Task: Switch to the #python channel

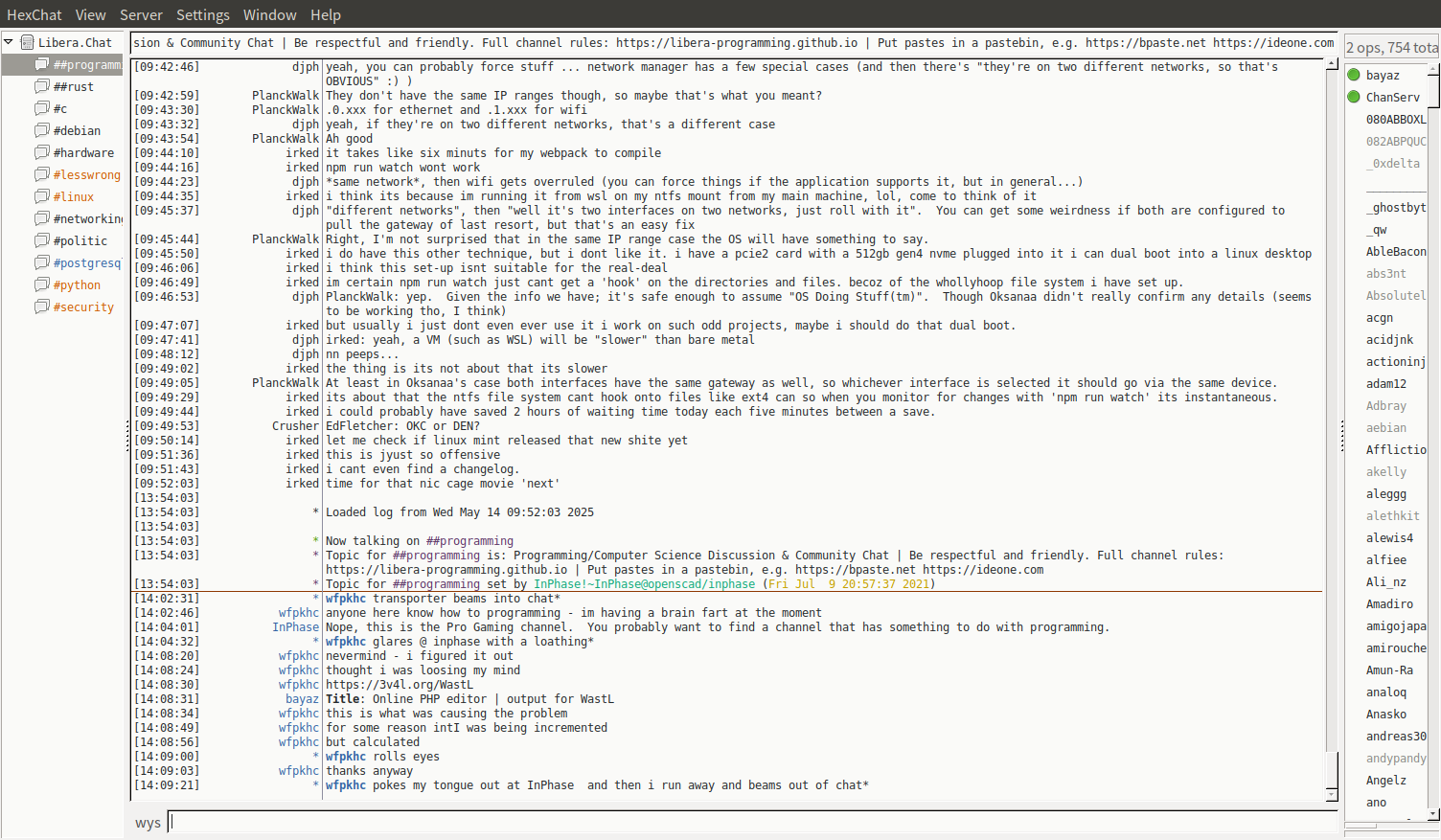Action: [77, 284]
